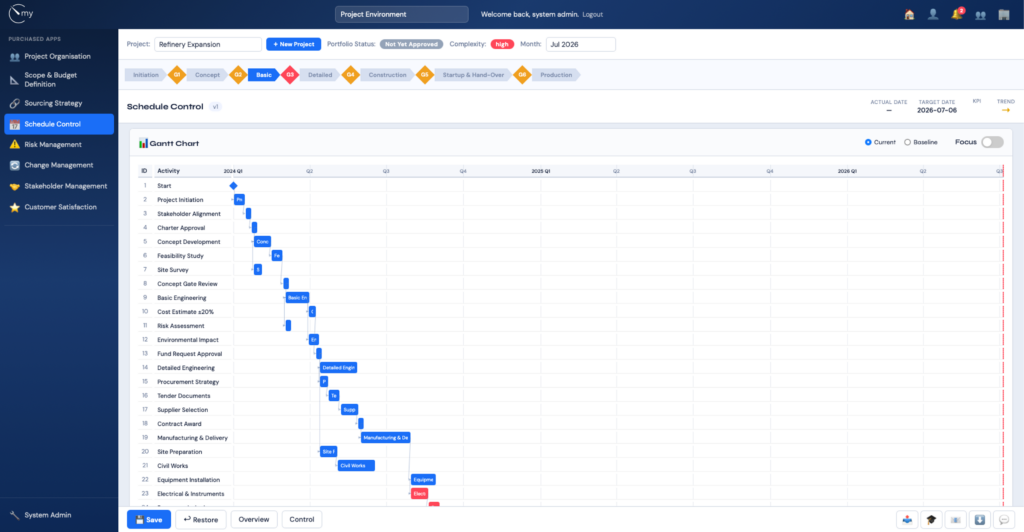Click the Logout link
This screenshot has width=1024, height=532.
tap(592, 14)
